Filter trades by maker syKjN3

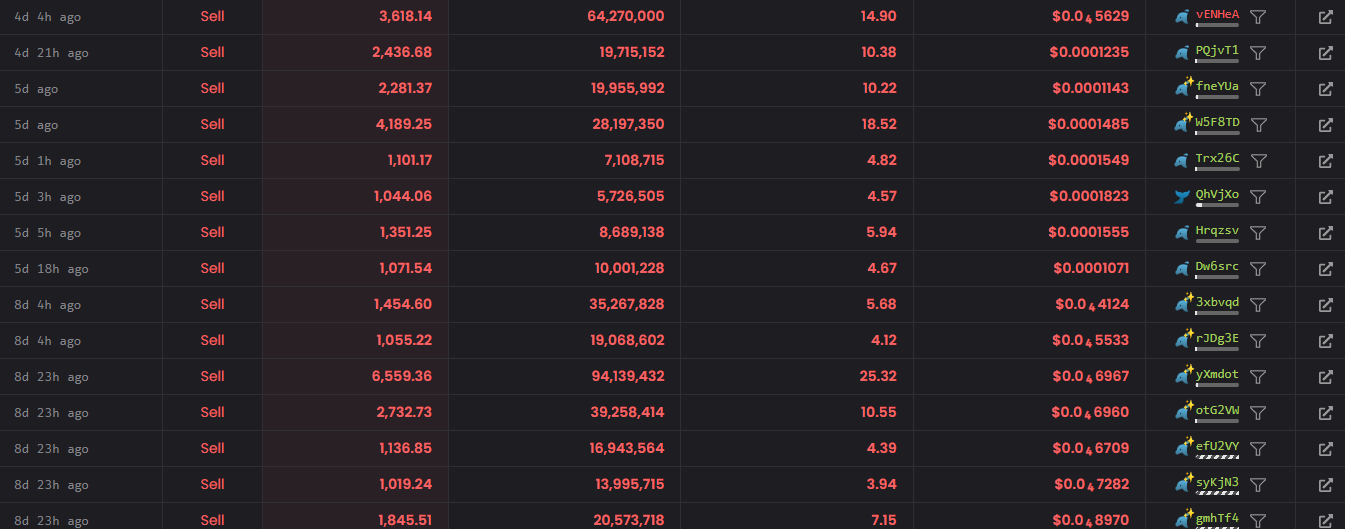1259,485
